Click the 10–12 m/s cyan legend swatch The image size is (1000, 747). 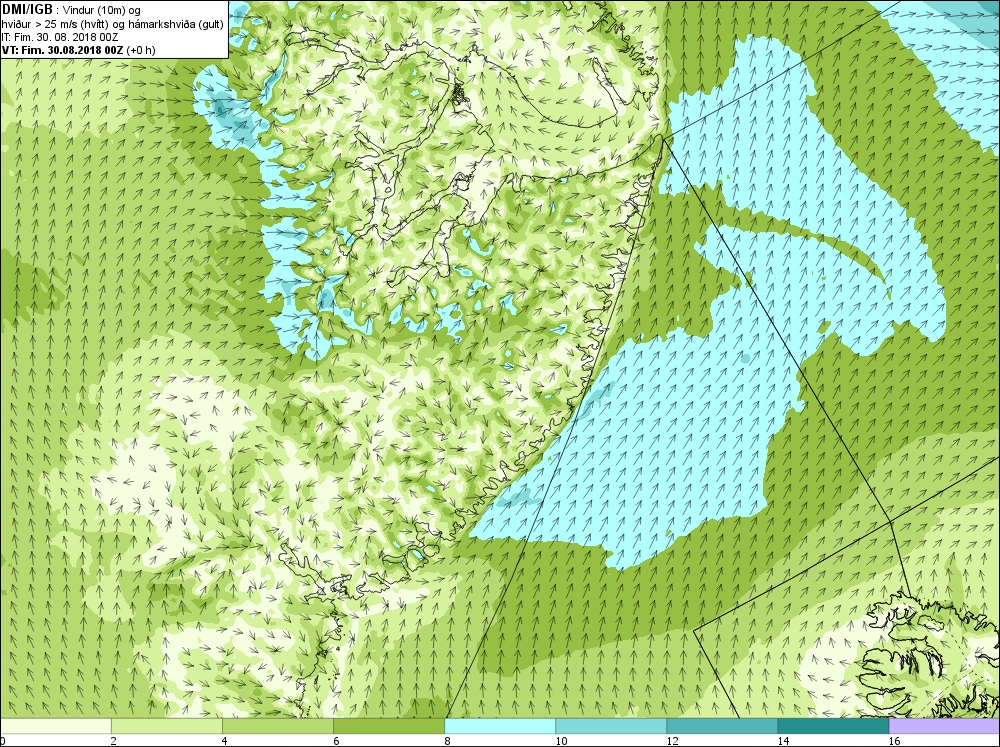click(611, 726)
